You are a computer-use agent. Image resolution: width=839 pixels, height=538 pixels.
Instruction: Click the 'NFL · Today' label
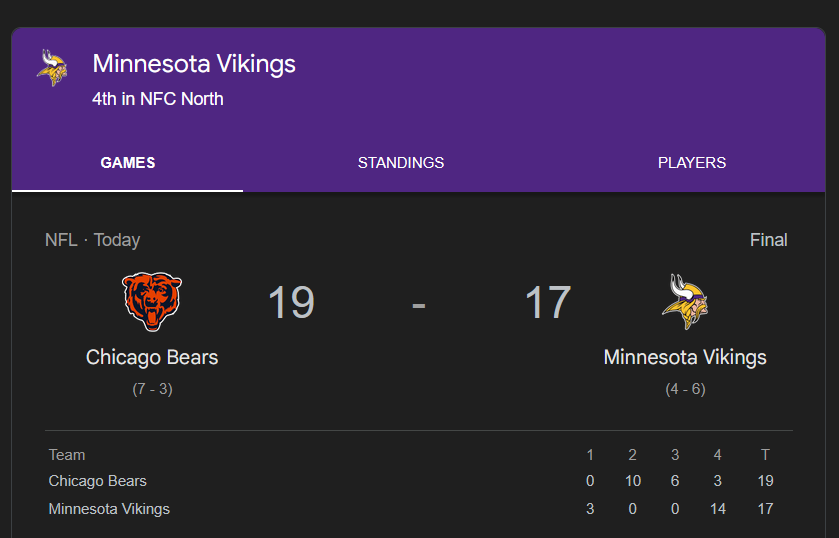92,240
